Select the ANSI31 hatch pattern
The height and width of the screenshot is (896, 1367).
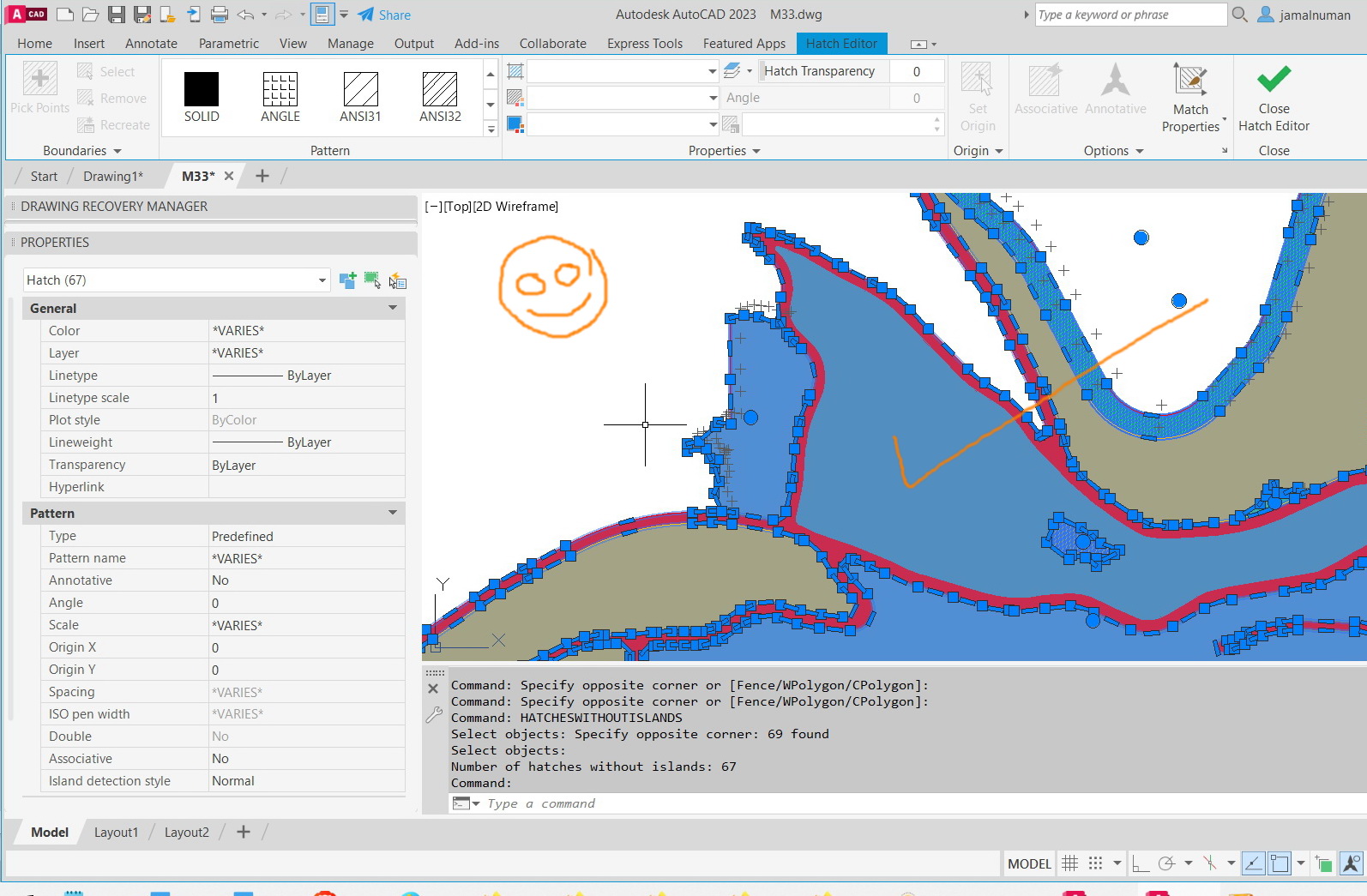click(x=360, y=96)
